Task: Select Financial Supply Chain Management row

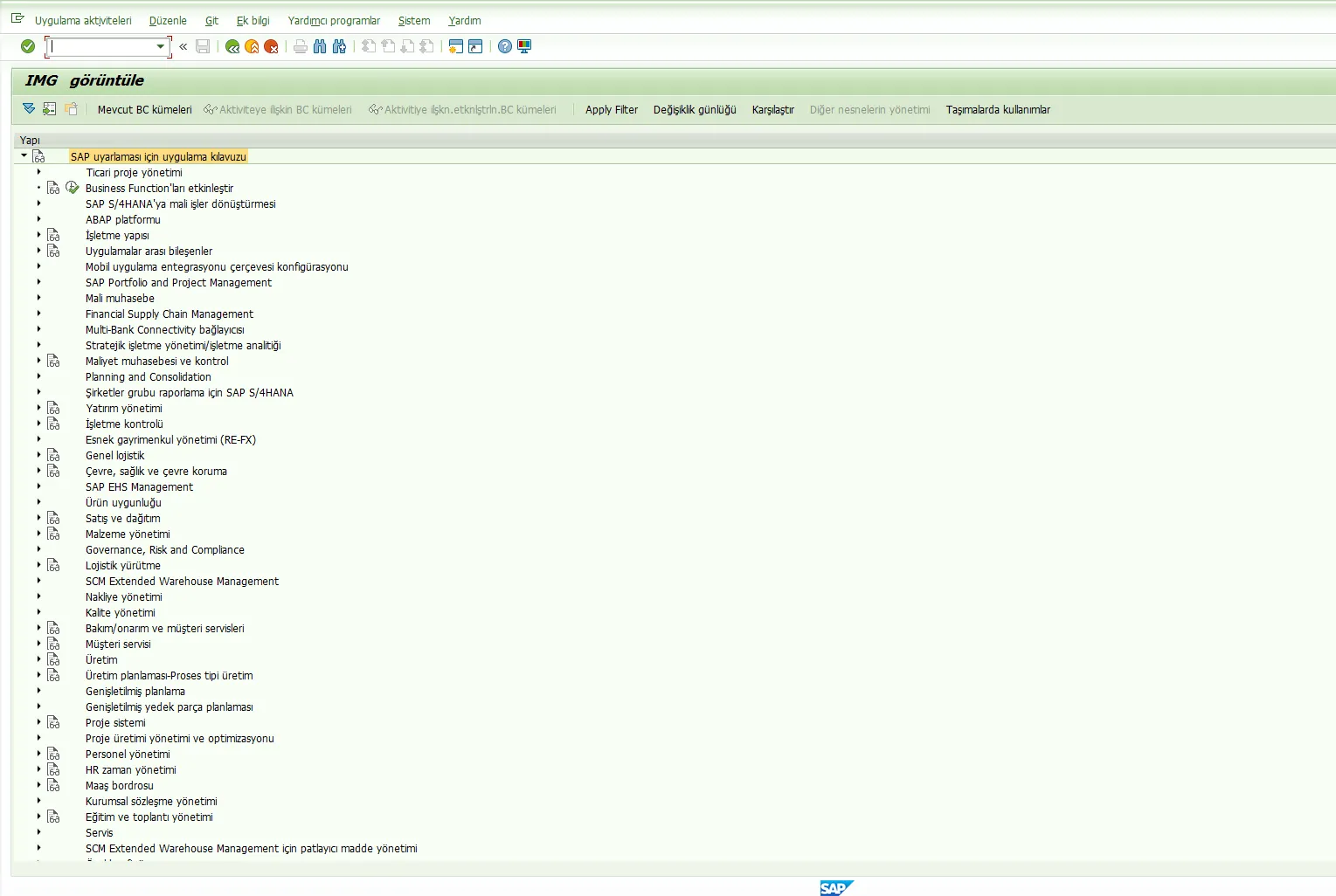Action: coord(170,314)
